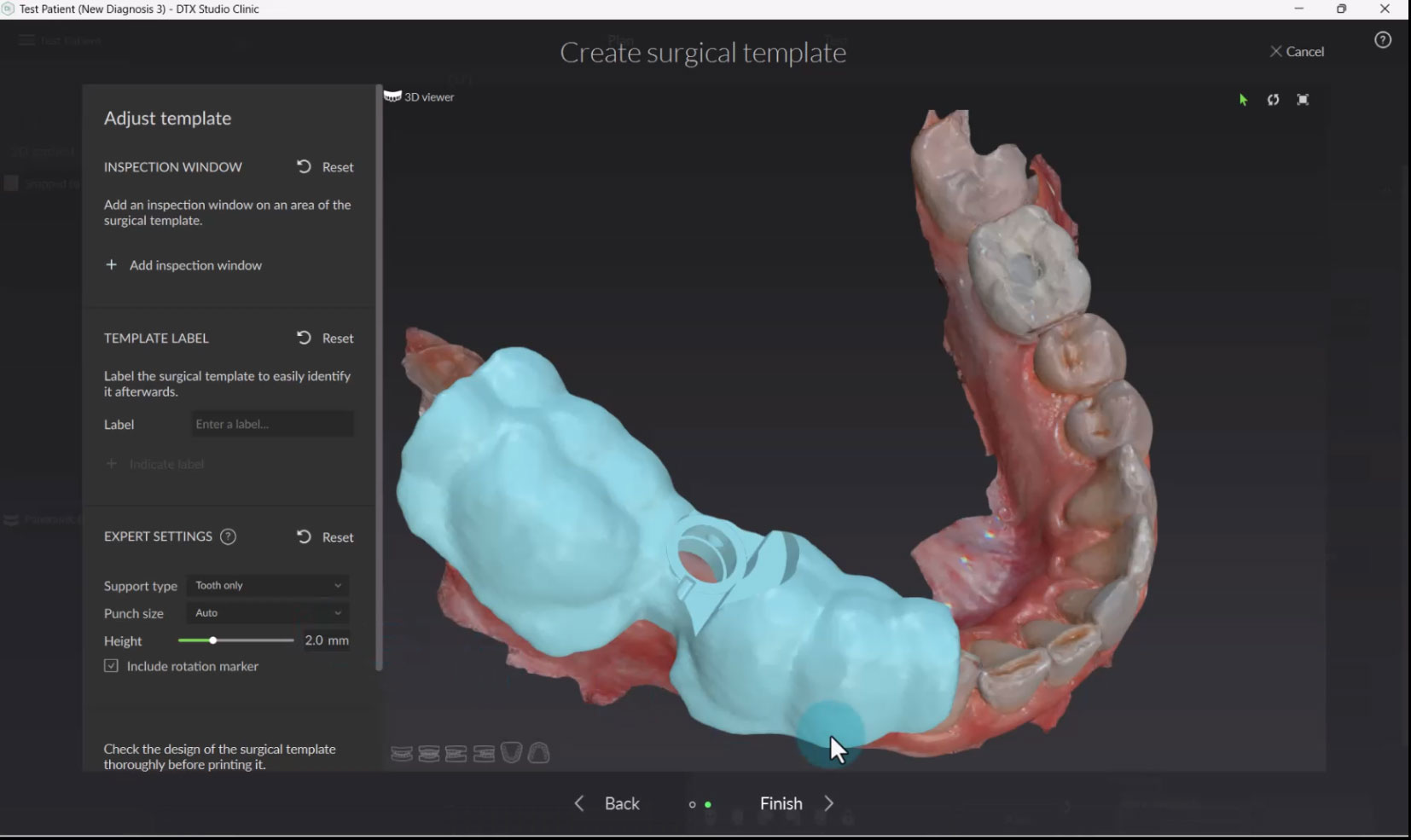This screenshot has height=840, width=1411.
Task: Click the disabled Indicate label option
Action: point(154,464)
